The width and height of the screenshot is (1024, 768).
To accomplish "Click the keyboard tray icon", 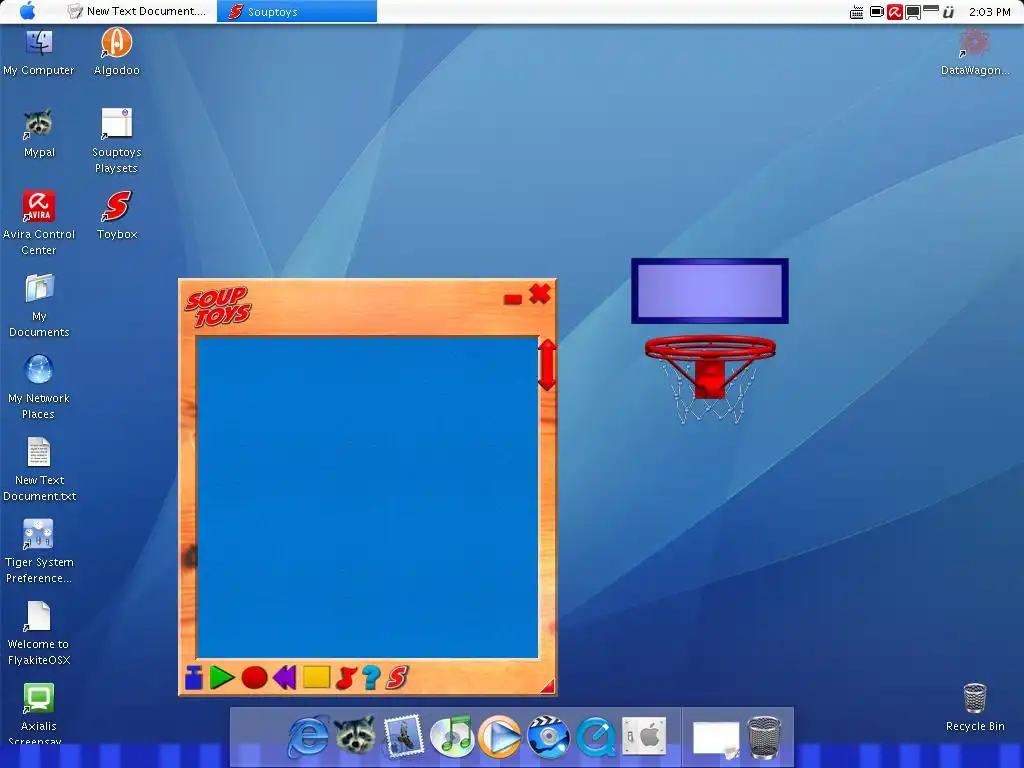I will (x=856, y=12).
